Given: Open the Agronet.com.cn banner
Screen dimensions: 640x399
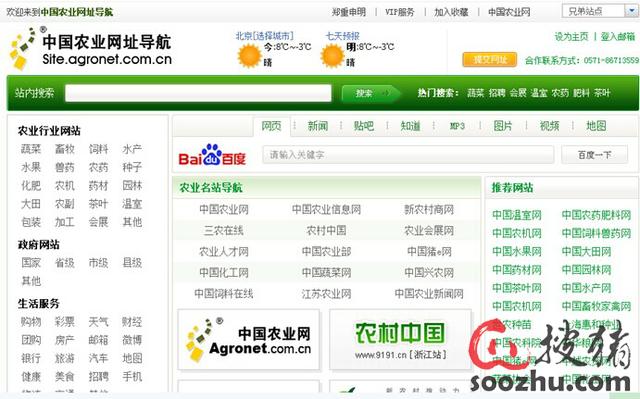Looking at the screenshot, I should (249, 340).
